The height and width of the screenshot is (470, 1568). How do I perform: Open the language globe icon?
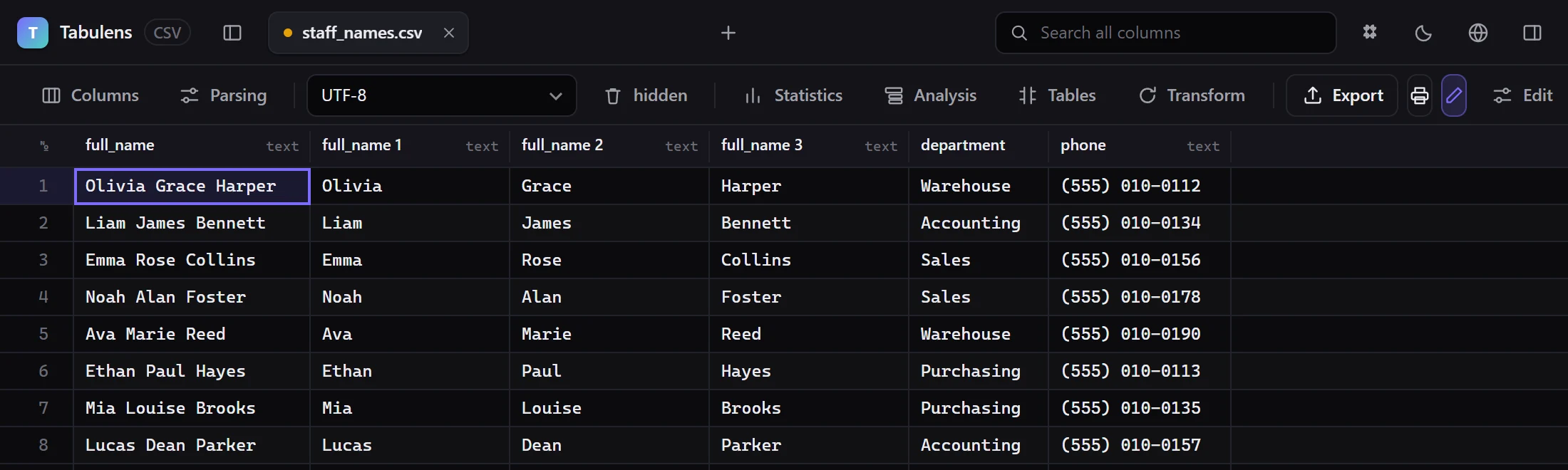[x=1478, y=33]
